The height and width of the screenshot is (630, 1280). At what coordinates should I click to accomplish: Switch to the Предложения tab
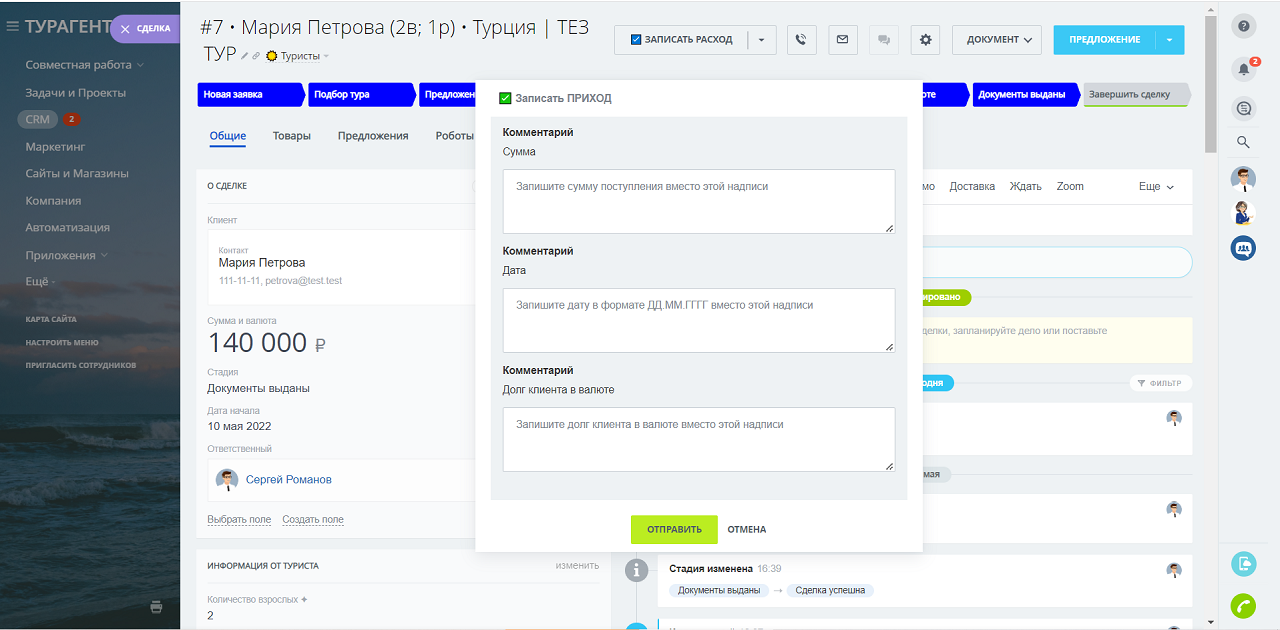pyautogui.click(x=373, y=136)
